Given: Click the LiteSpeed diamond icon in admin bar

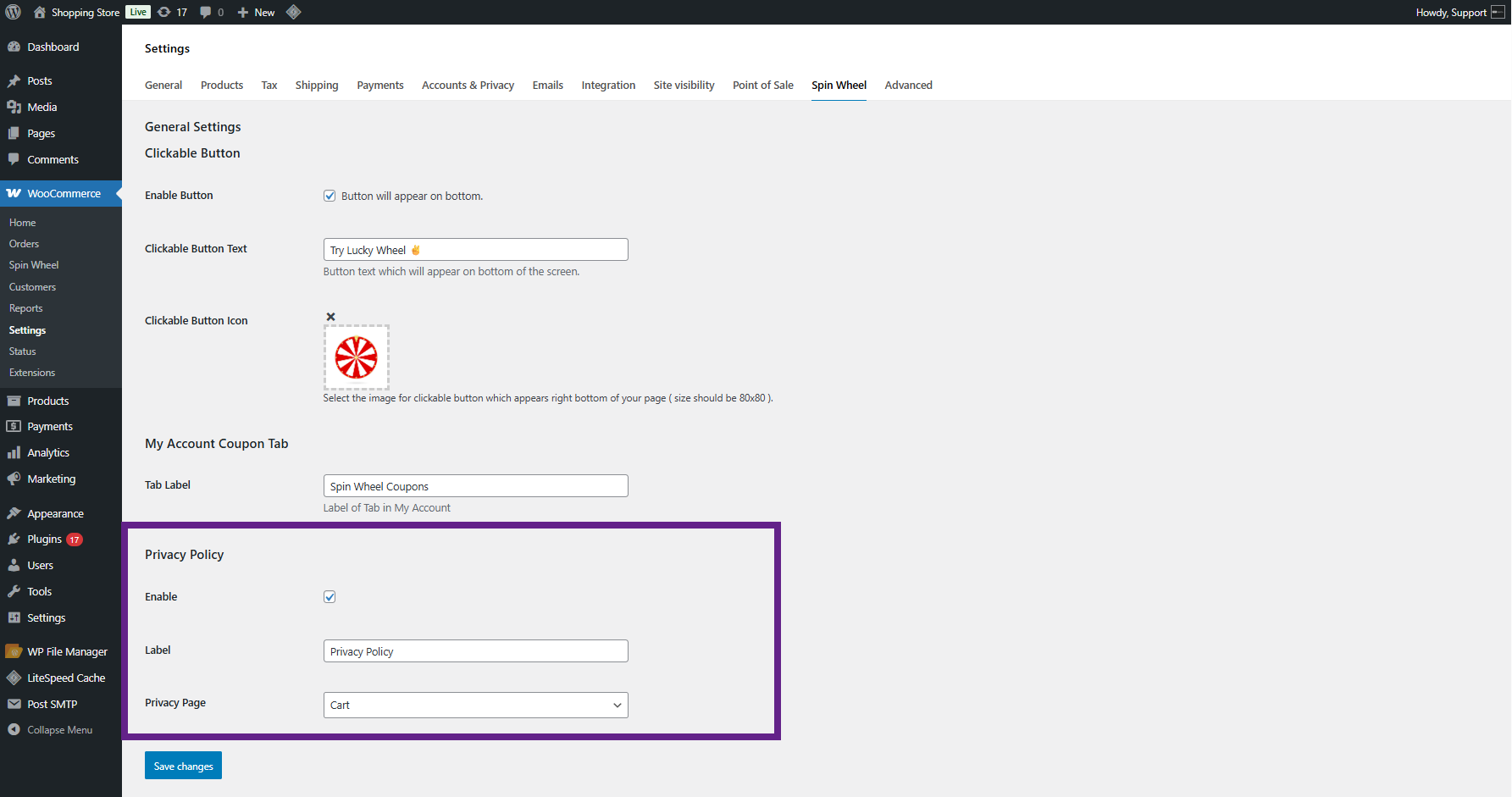Looking at the screenshot, I should [x=294, y=12].
